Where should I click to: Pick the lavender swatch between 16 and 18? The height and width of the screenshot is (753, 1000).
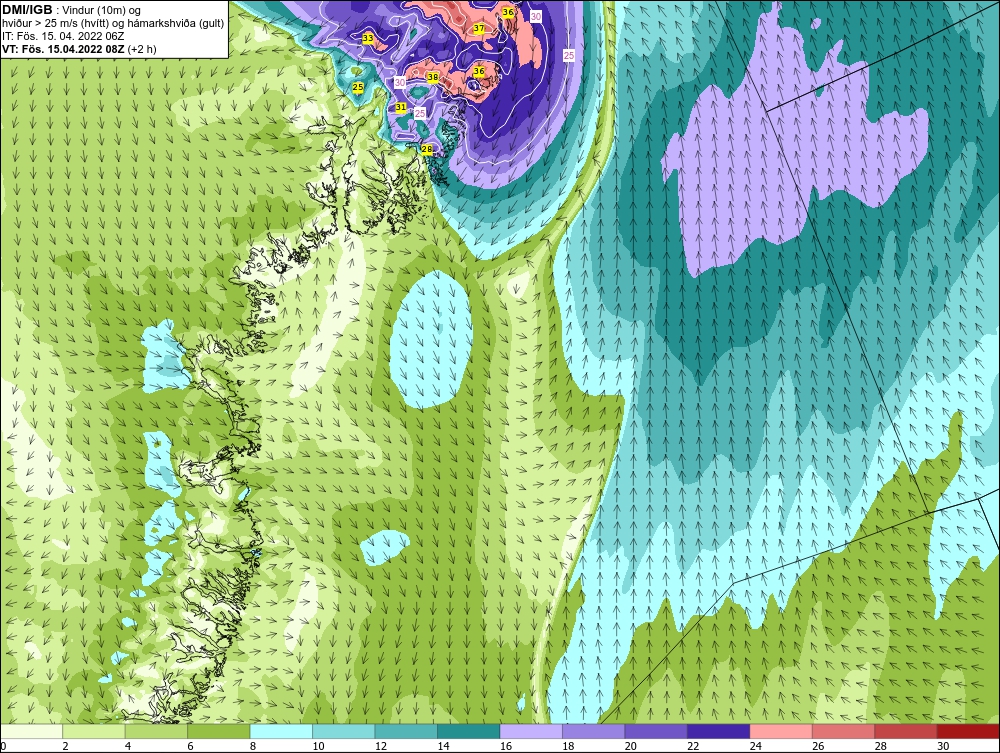531,731
